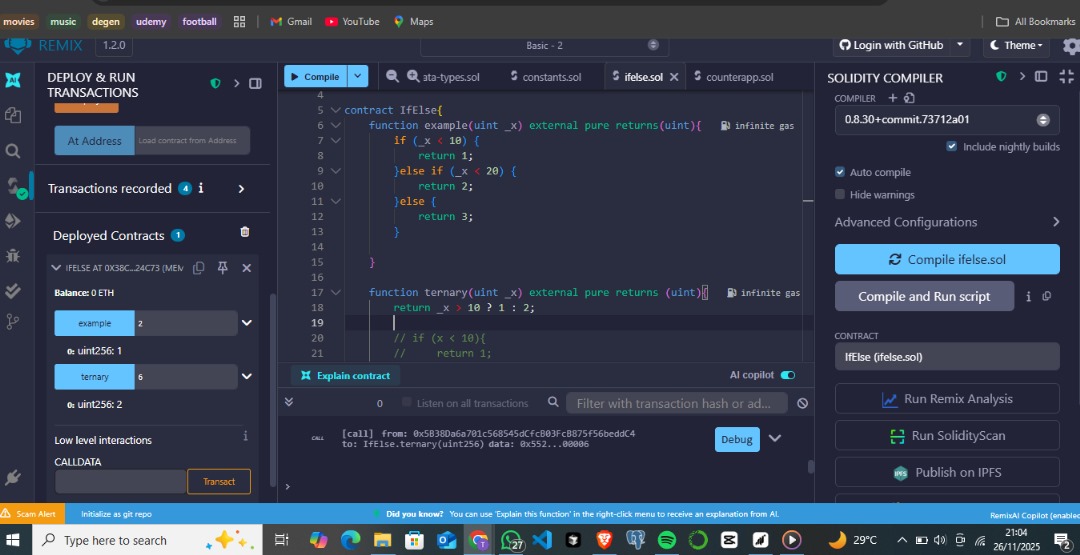1080x555 pixels.
Task: Open the Debugger bug icon in sidebar
Action: click(x=13, y=255)
